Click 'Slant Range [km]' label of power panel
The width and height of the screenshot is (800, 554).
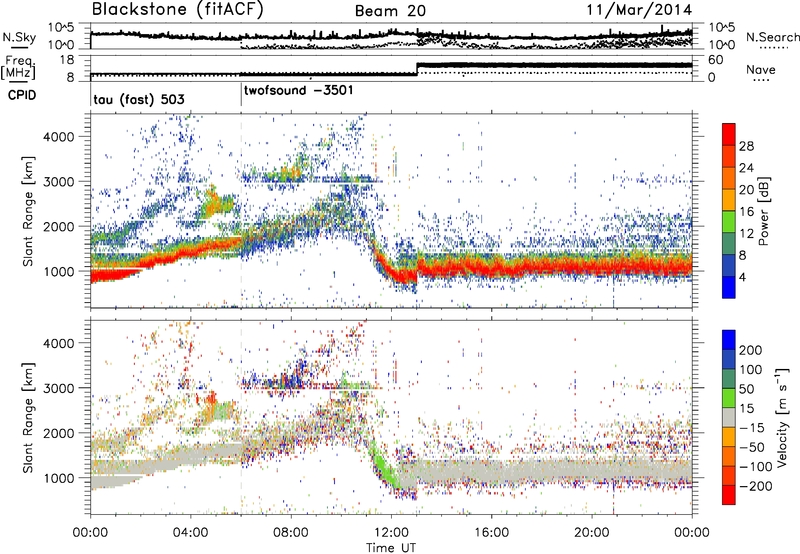(28, 211)
